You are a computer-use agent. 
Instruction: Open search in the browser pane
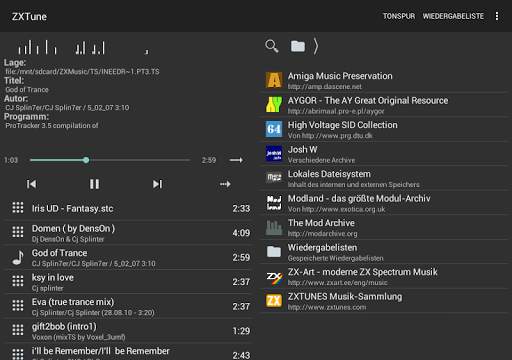(x=272, y=46)
